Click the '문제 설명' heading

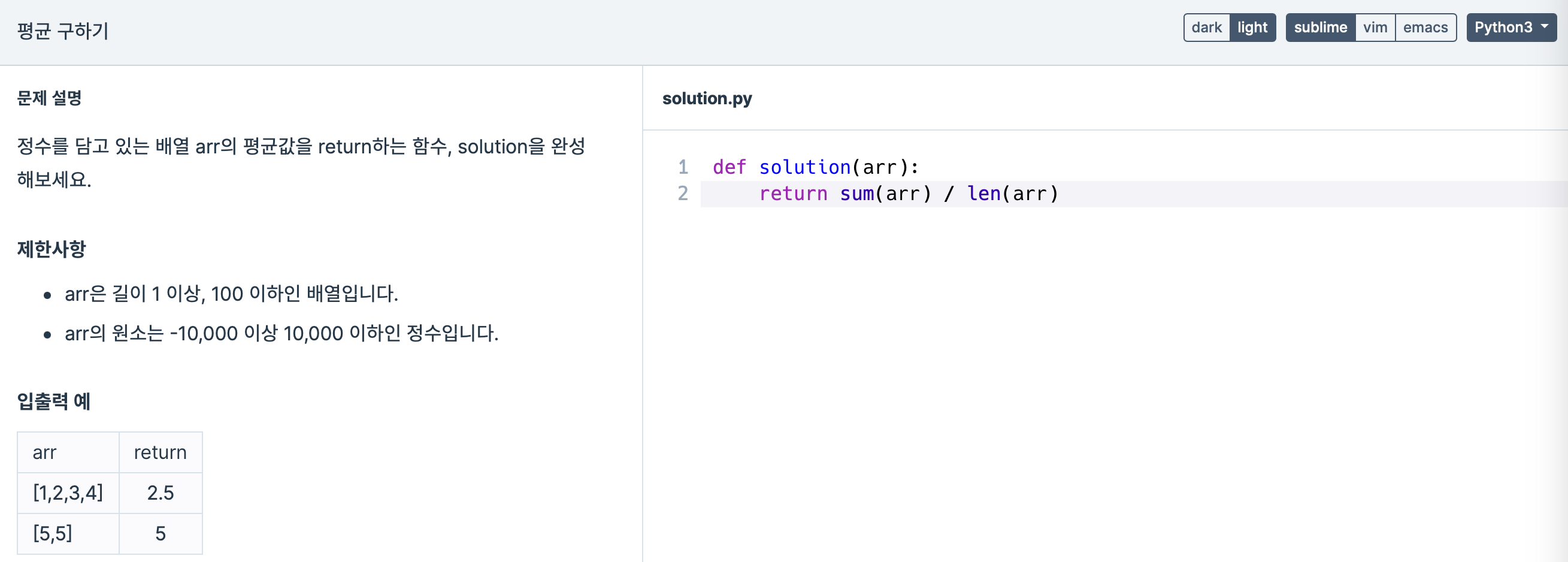pyautogui.click(x=49, y=98)
